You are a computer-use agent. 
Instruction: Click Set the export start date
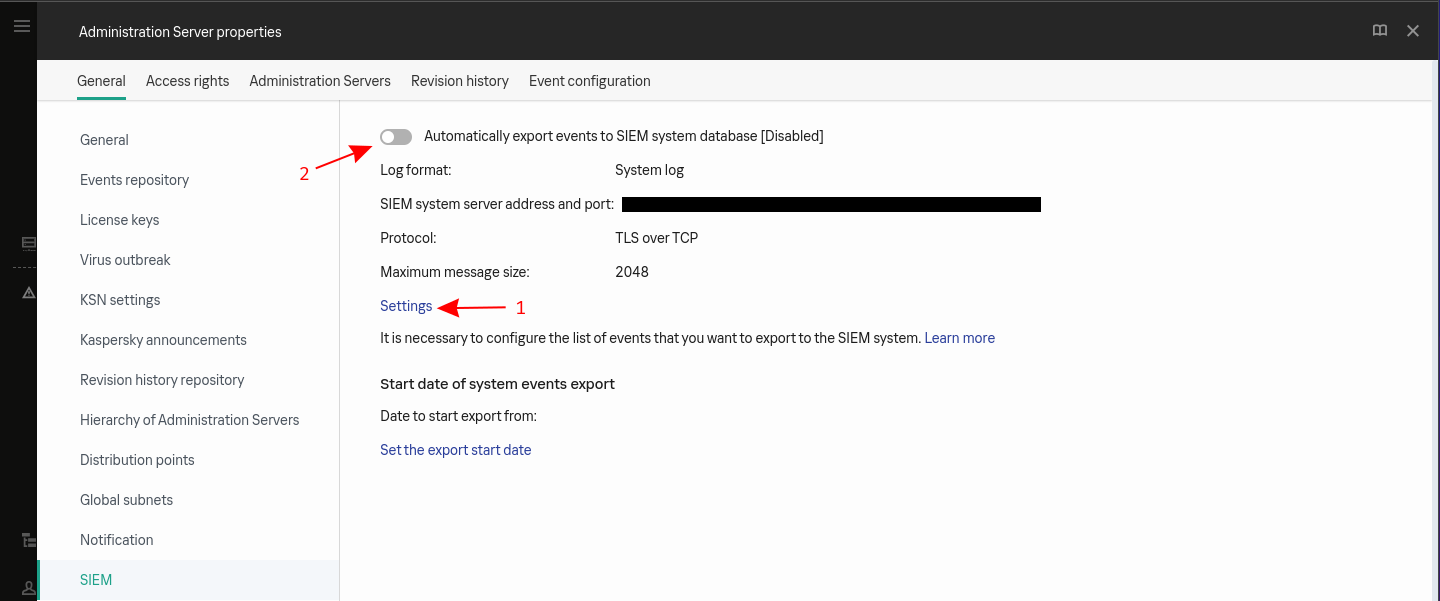pos(455,450)
